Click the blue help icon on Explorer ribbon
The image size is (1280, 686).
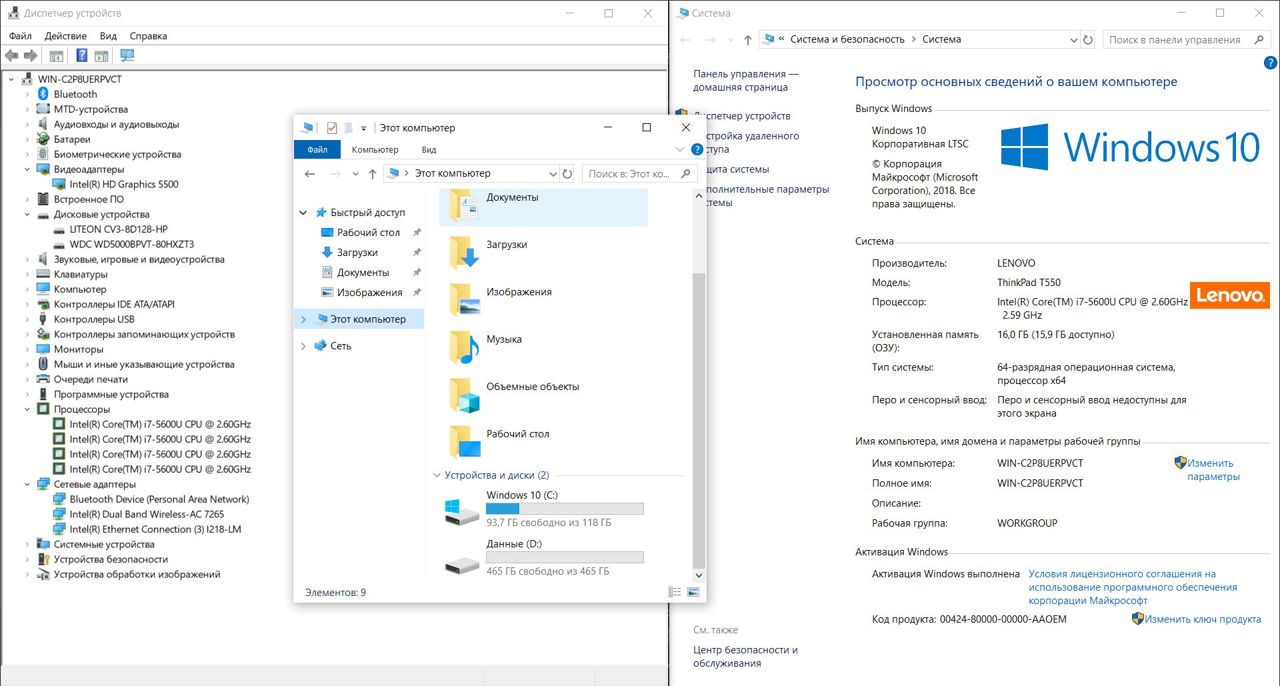click(x=697, y=150)
